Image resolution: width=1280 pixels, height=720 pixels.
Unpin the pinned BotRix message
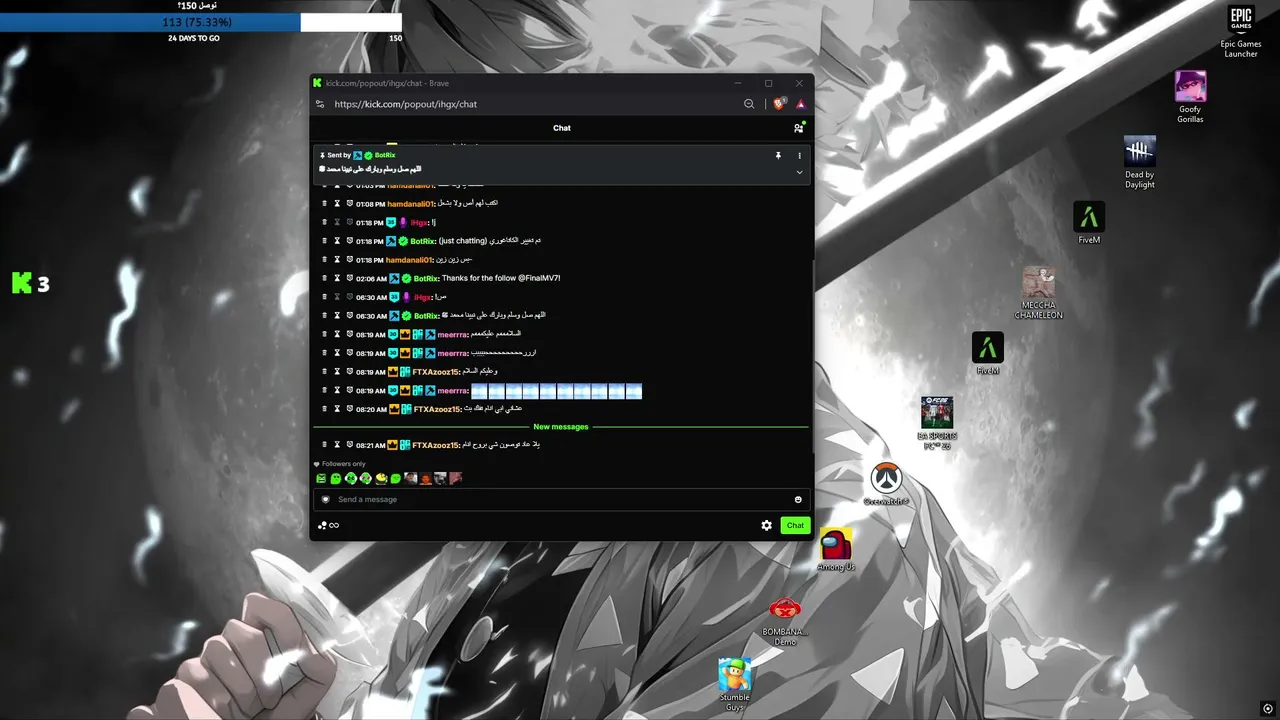778,156
